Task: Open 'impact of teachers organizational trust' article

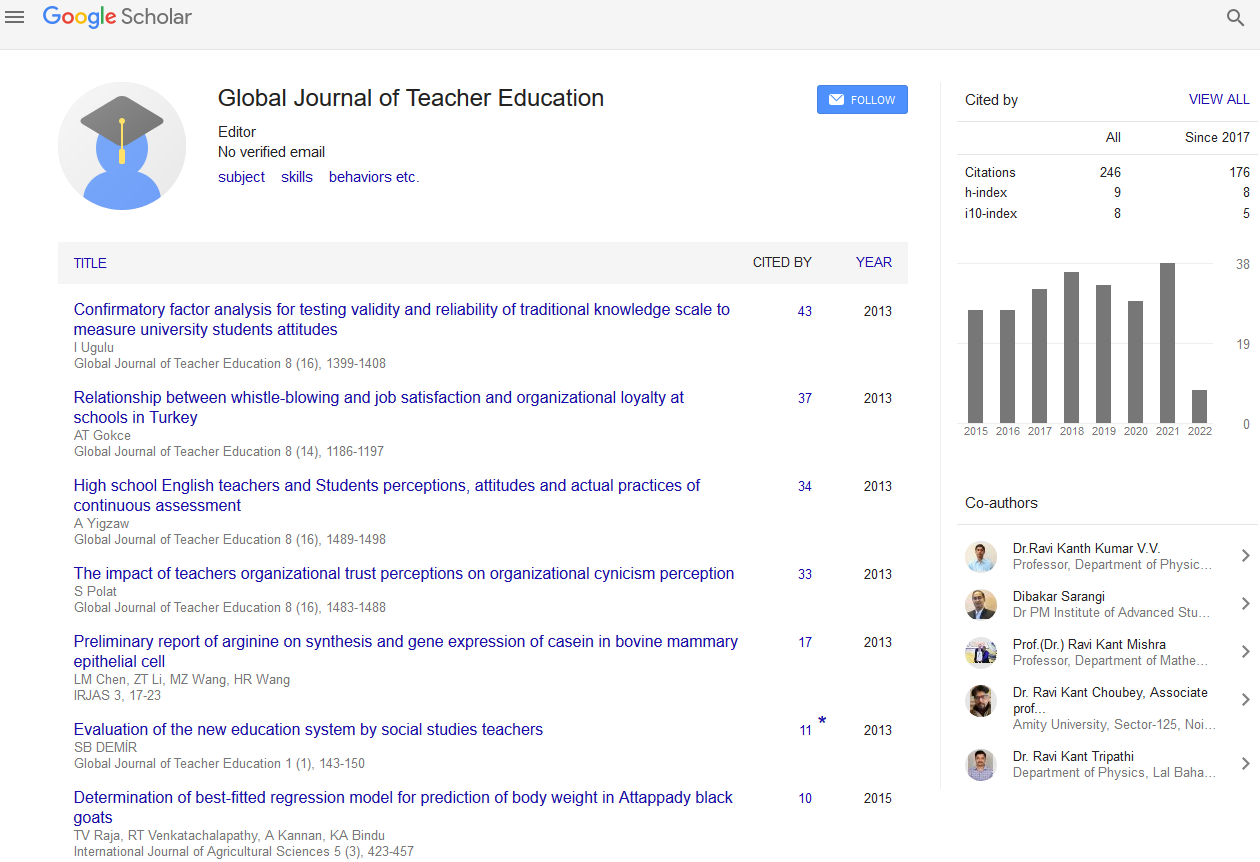Action: [404, 573]
